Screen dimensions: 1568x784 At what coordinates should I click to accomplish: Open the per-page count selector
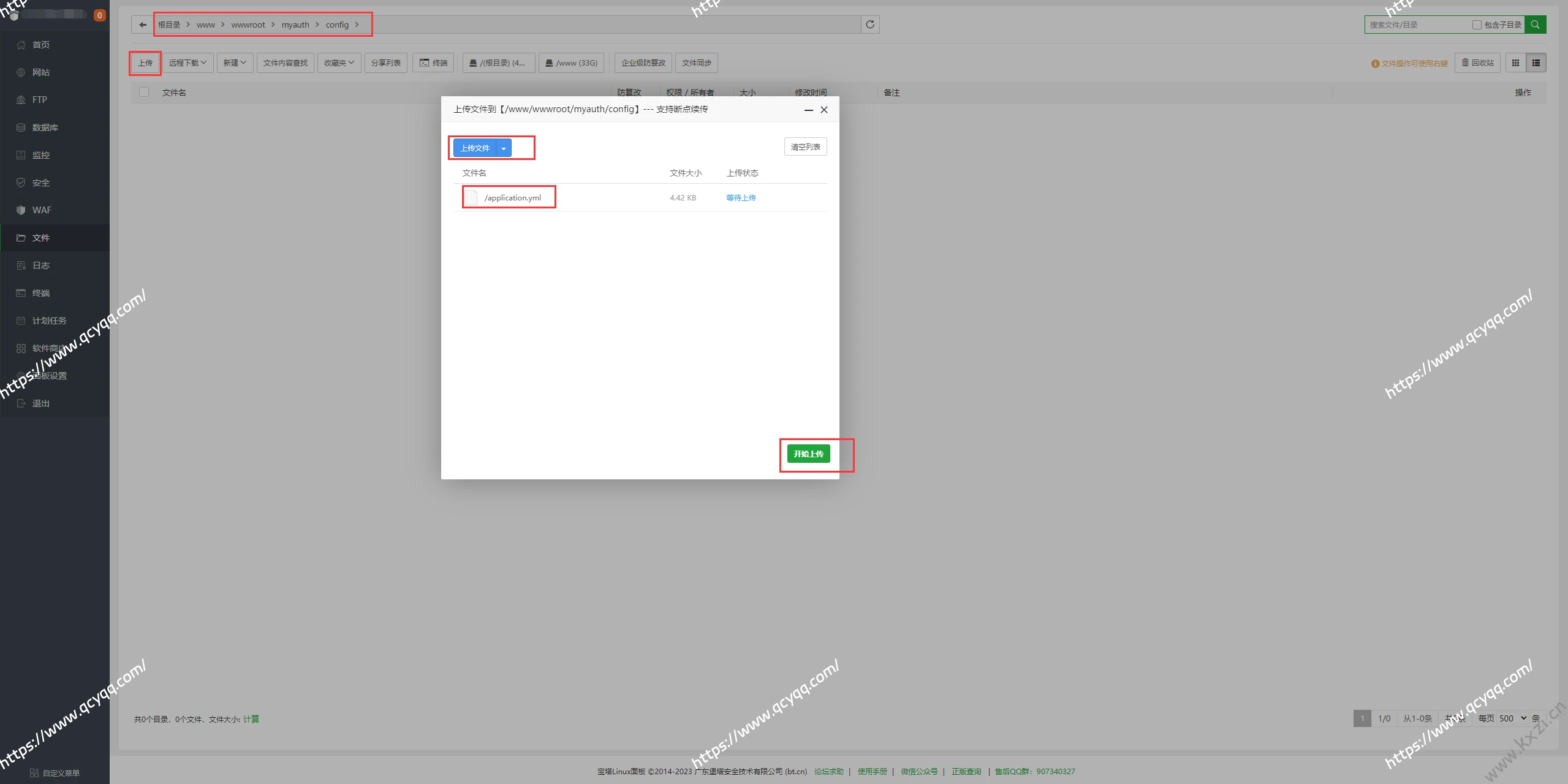(1512, 718)
